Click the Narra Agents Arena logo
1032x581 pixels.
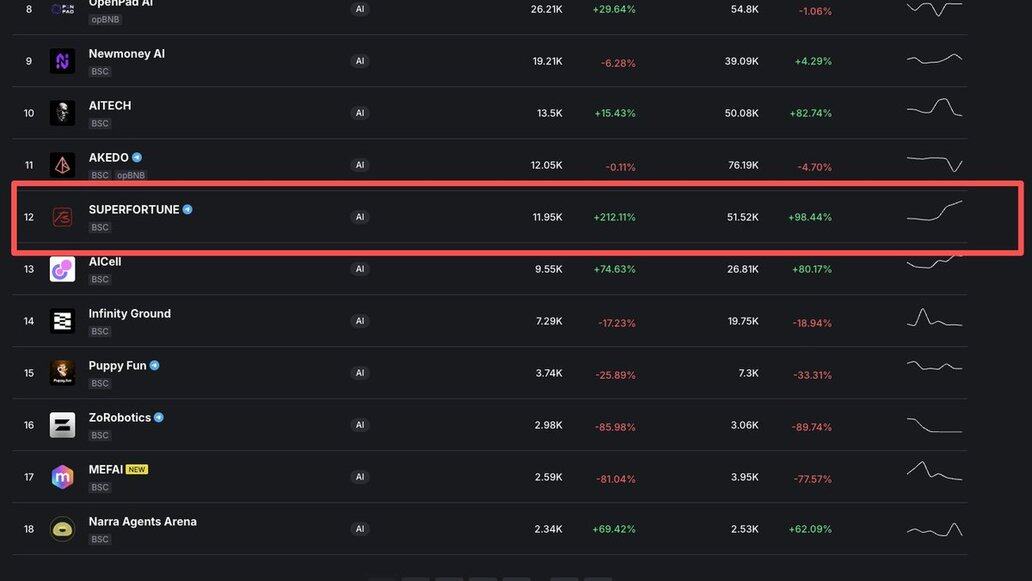pos(63,529)
